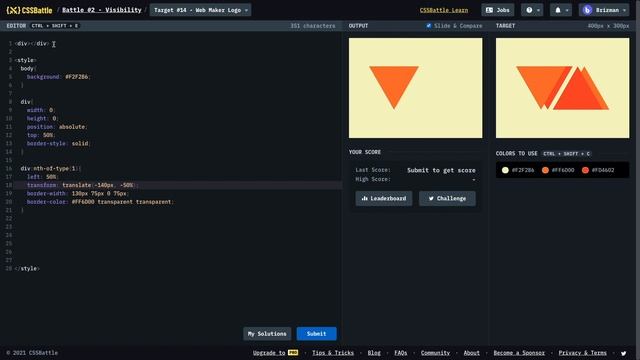Click the Brizman user avatar
The width and height of the screenshot is (640, 360).
[x=587, y=10]
